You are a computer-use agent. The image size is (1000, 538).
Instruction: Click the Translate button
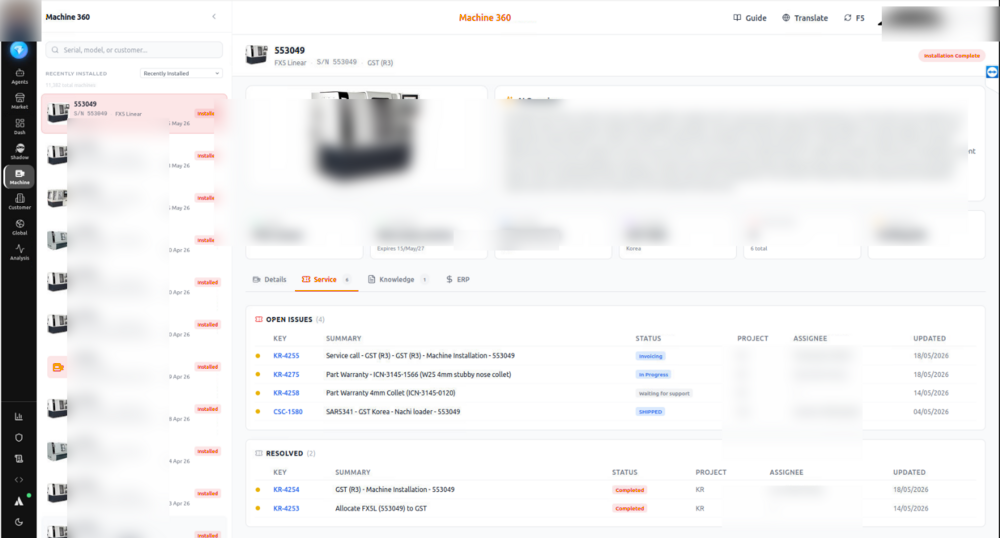click(x=805, y=18)
